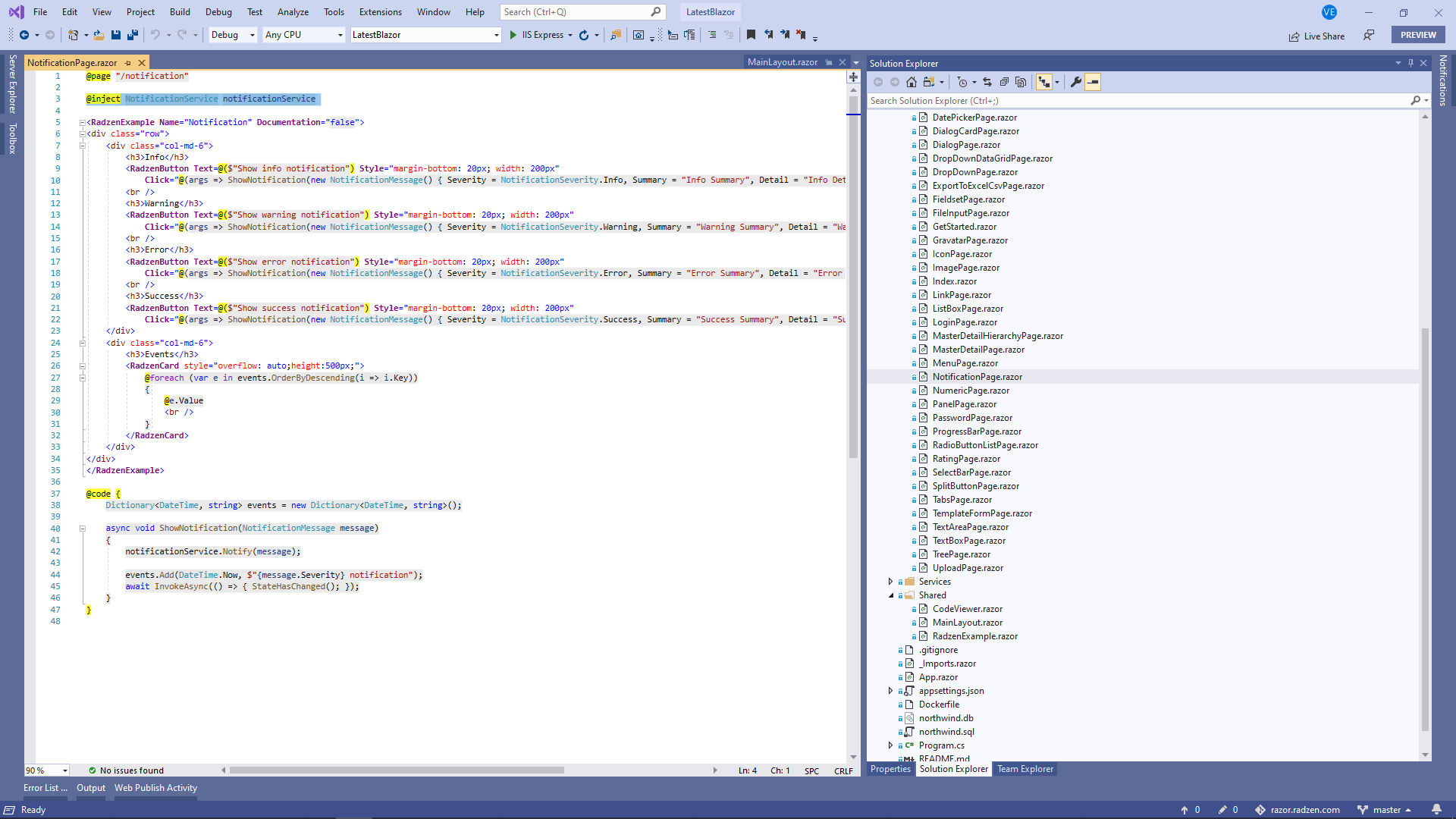Open the Output panel tab
1456x819 pixels.
pos(91,788)
